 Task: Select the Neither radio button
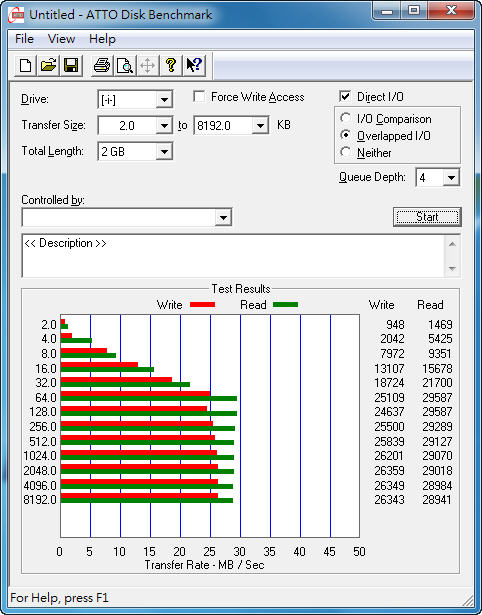346,152
